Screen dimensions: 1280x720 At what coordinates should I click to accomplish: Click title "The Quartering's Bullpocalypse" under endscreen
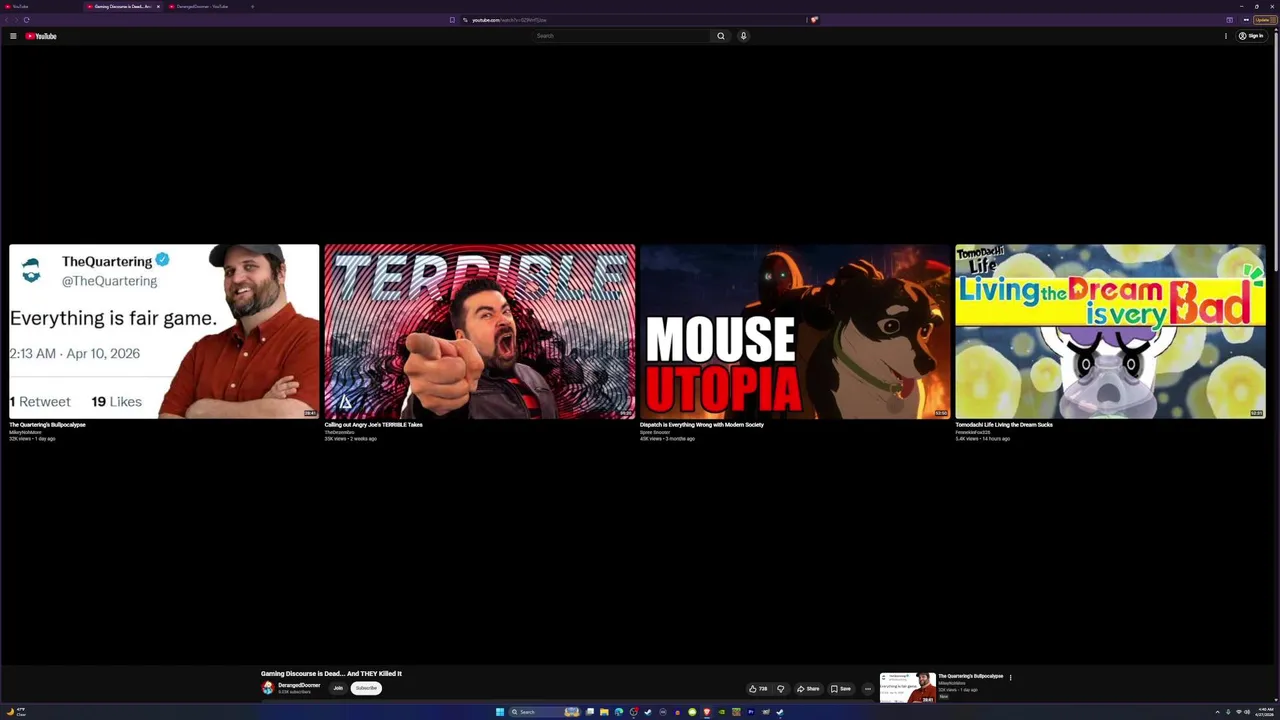[x=47, y=425]
